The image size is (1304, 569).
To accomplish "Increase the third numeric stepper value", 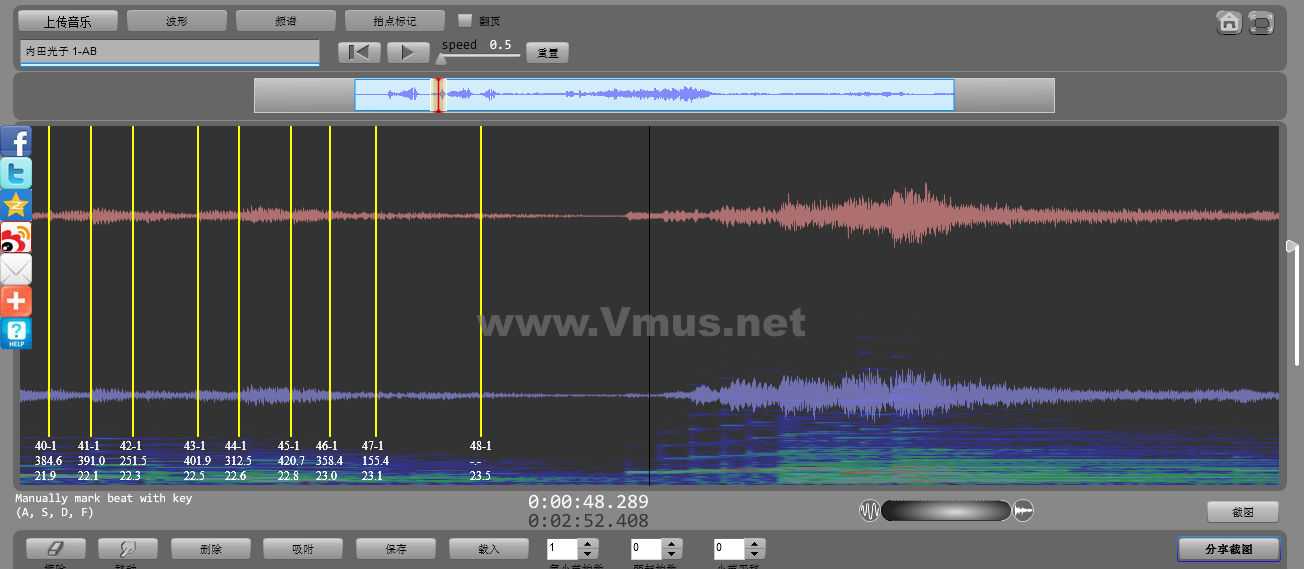I will point(755,544).
